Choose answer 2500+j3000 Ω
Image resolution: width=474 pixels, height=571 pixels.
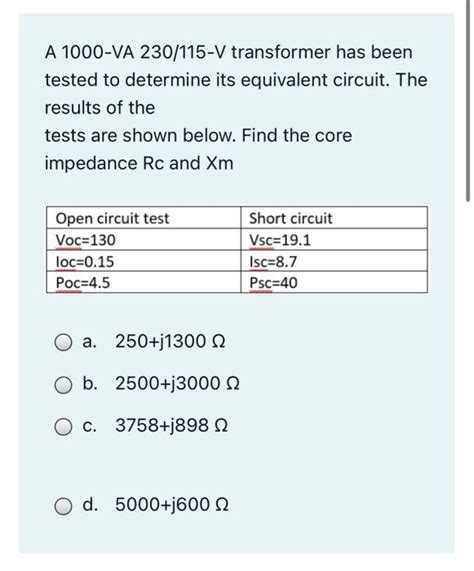[177, 383]
